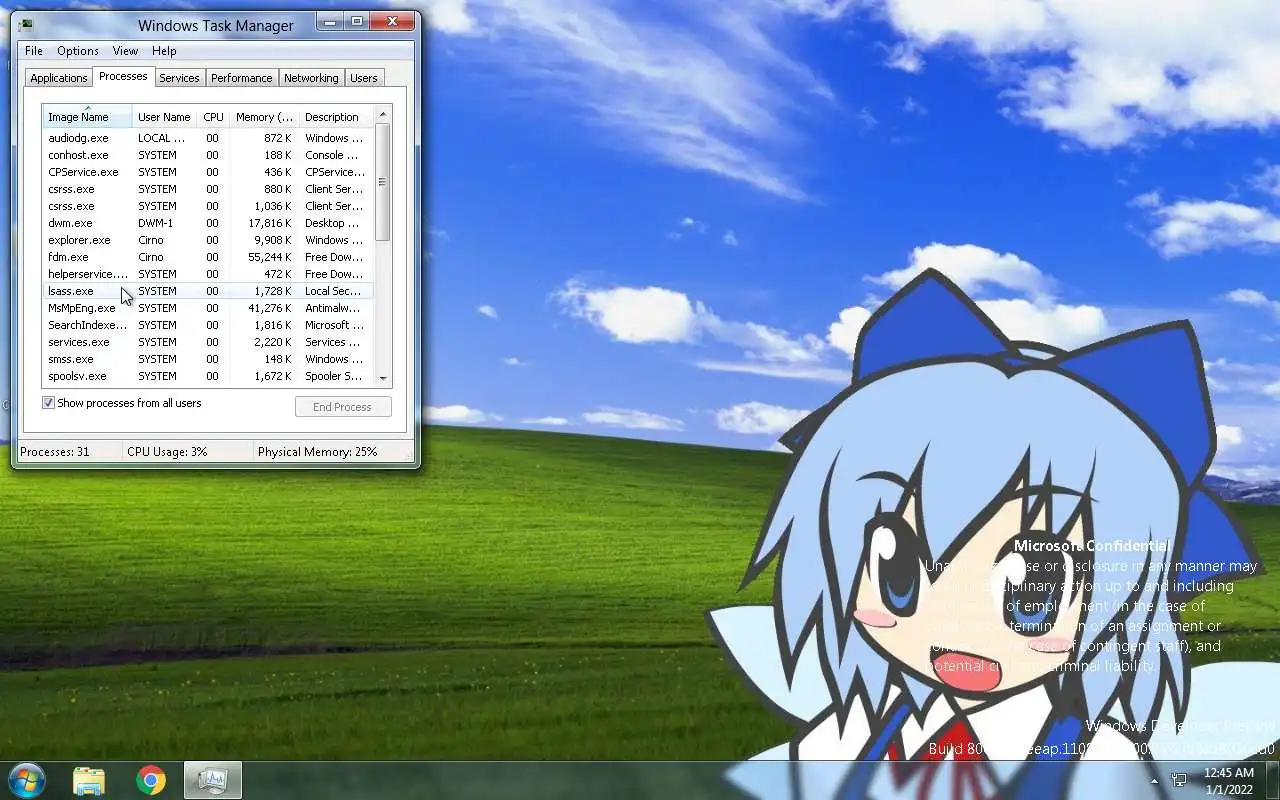
Task: Open the View menu
Action: 125,51
